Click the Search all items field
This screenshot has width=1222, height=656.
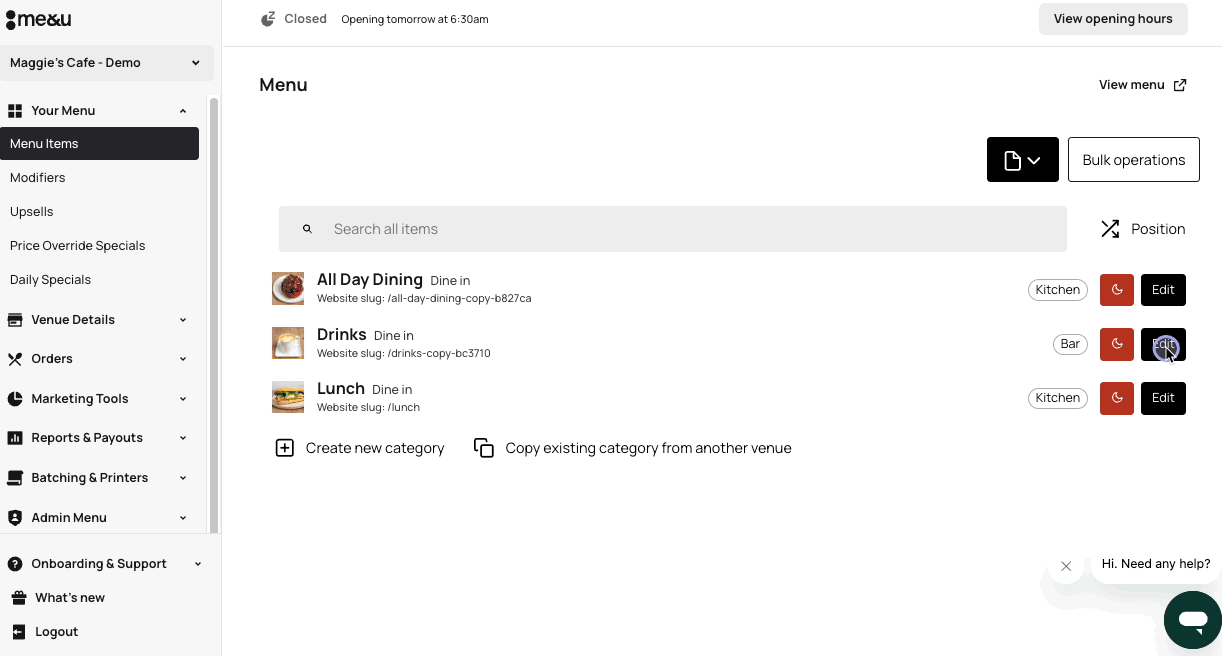click(673, 229)
